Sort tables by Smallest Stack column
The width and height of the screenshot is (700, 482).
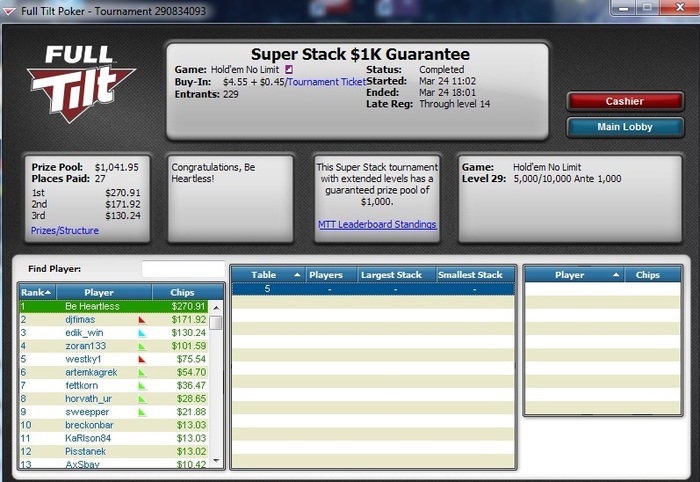[475, 275]
